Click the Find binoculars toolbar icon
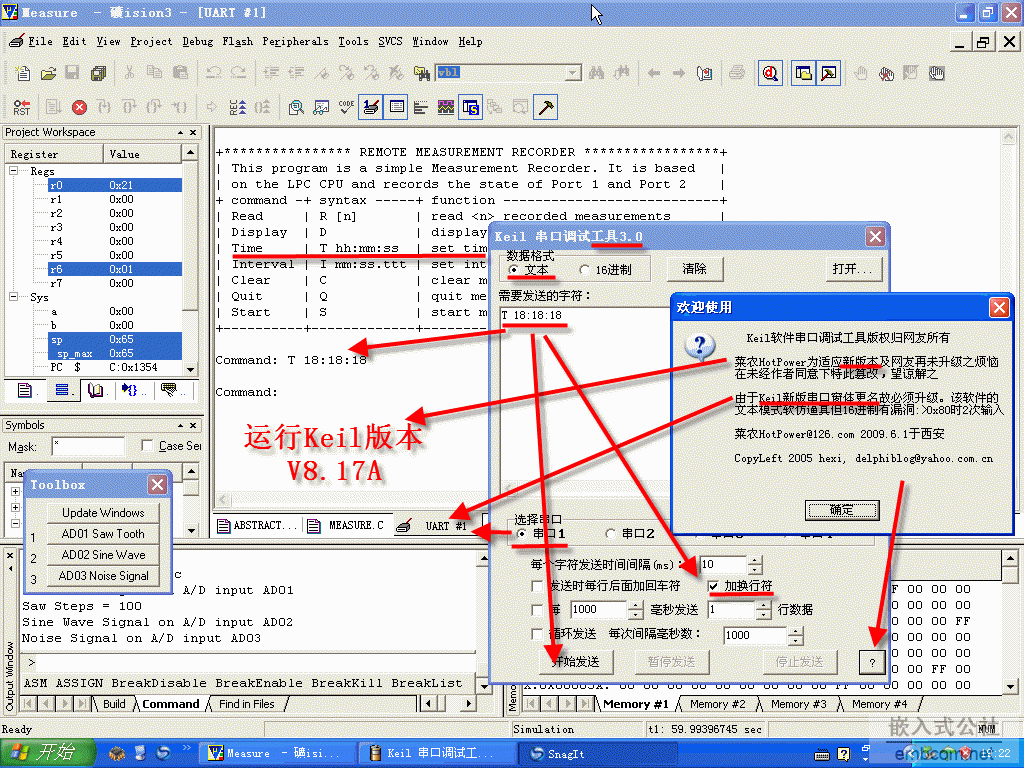Screen dimensions: 1024x768 596,73
